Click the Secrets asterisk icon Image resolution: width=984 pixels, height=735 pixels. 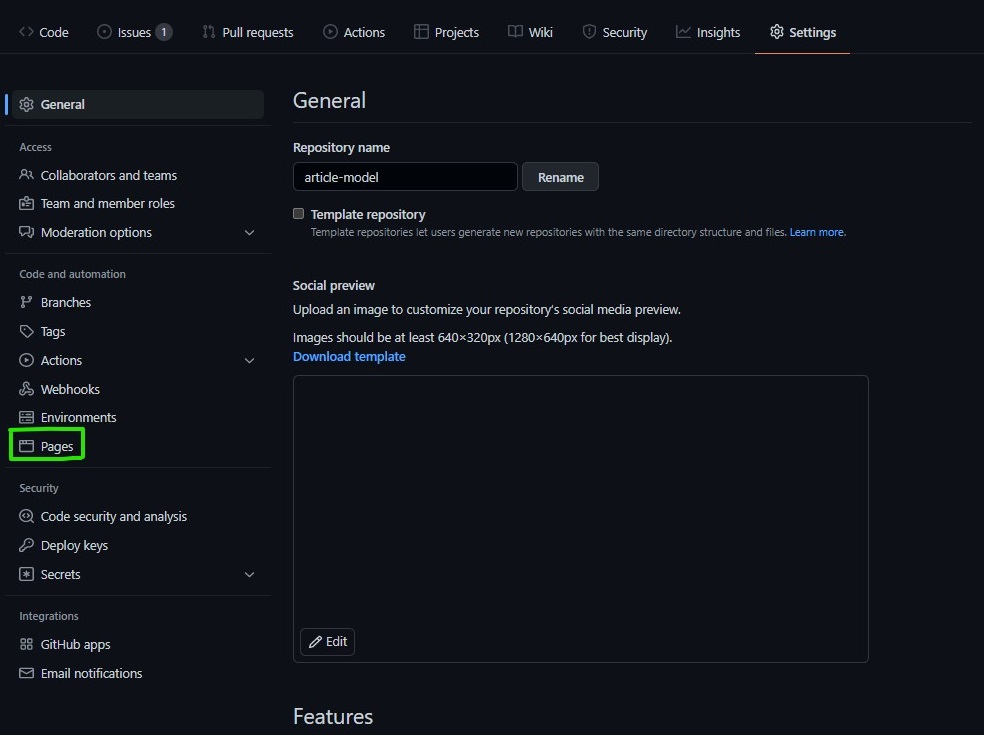(x=26, y=574)
